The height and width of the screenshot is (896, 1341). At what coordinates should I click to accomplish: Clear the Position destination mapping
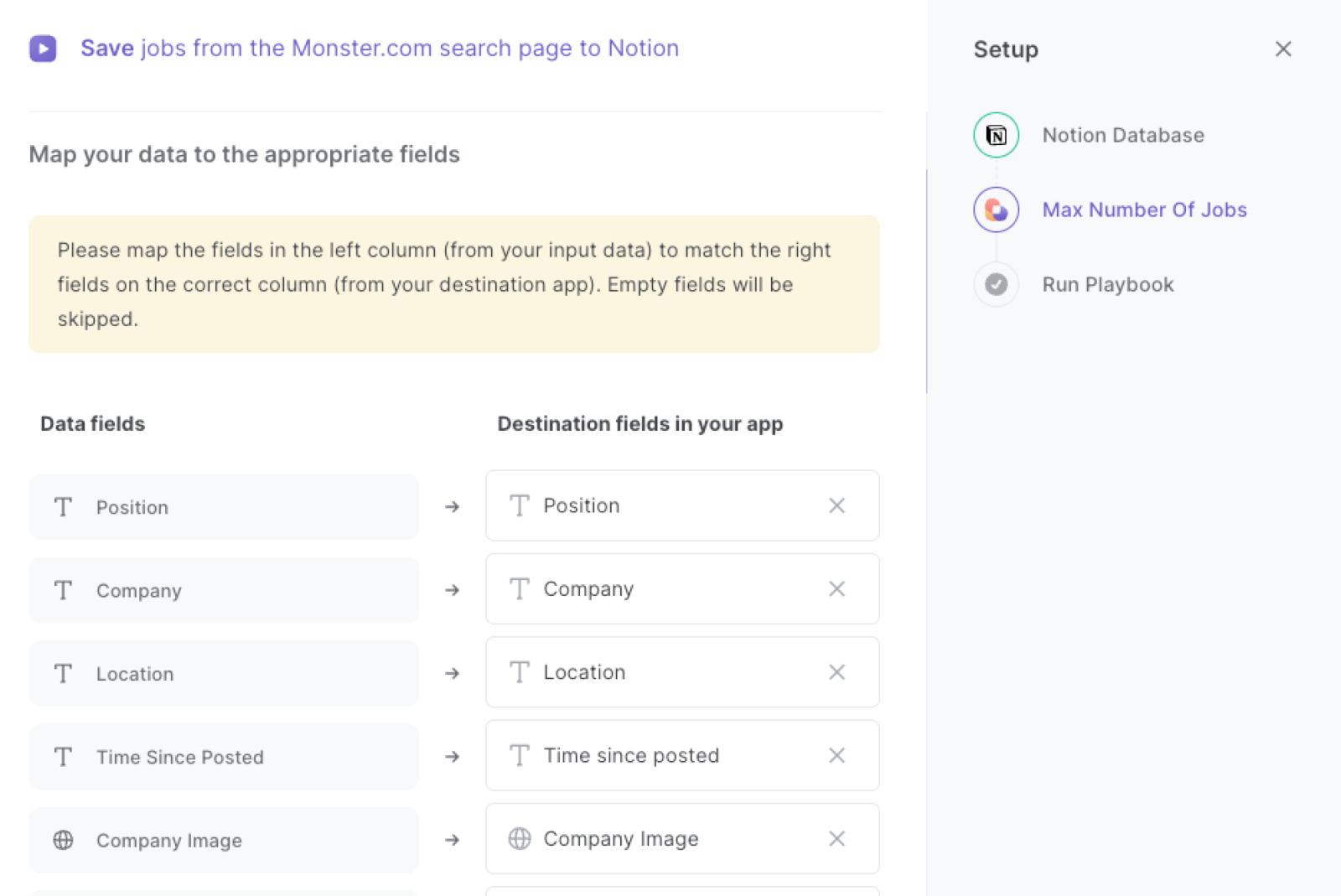pos(836,505)
